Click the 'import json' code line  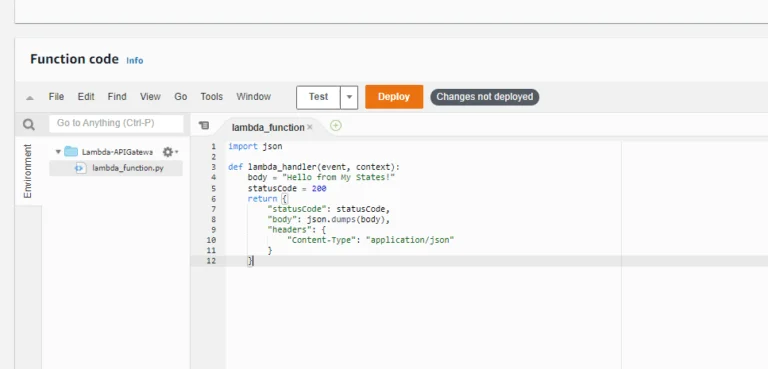[255, 147]
